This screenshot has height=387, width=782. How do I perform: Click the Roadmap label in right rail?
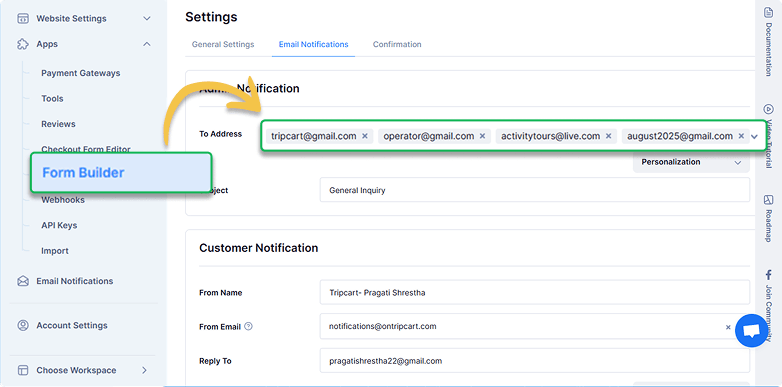[769, 226]
